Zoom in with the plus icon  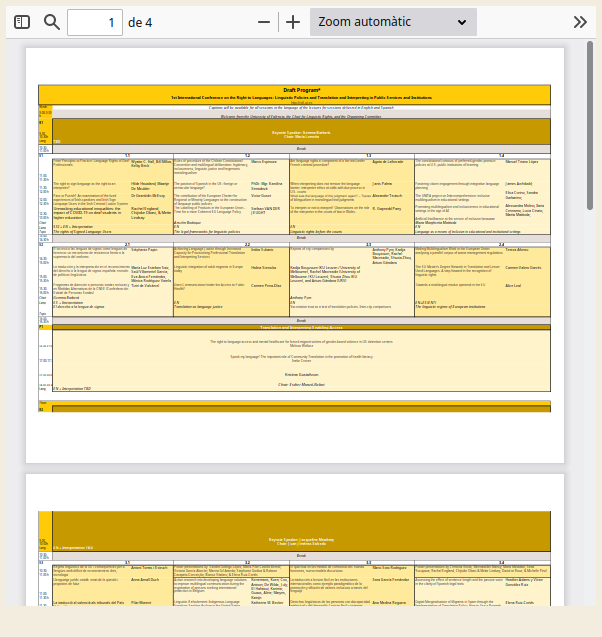click(293, 22)
